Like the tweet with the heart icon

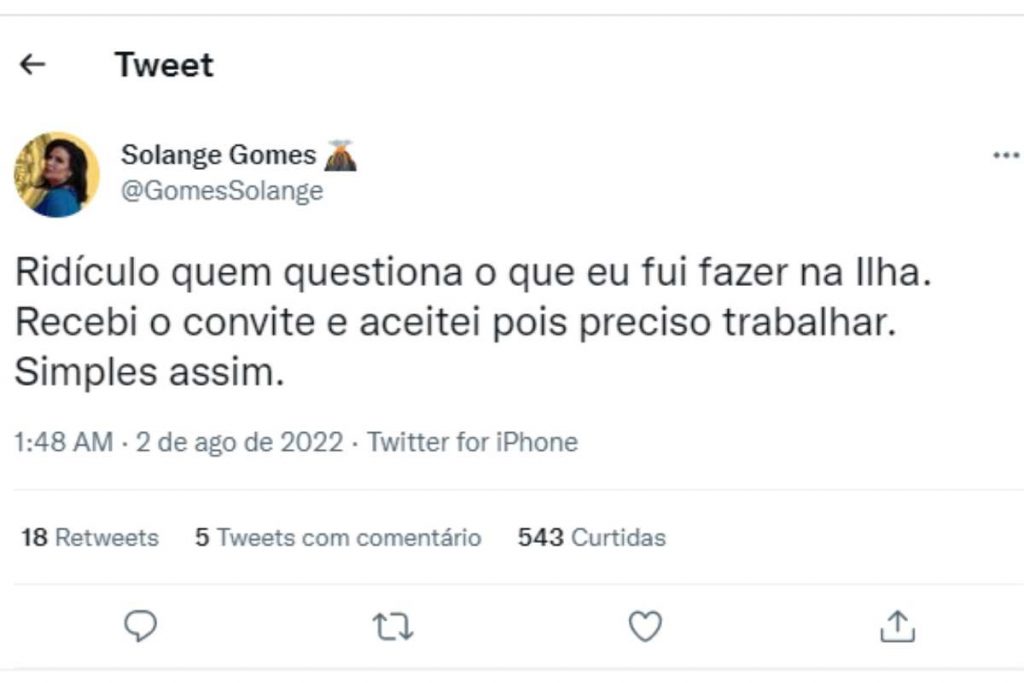pyautogui.click(x=645, y=627)
